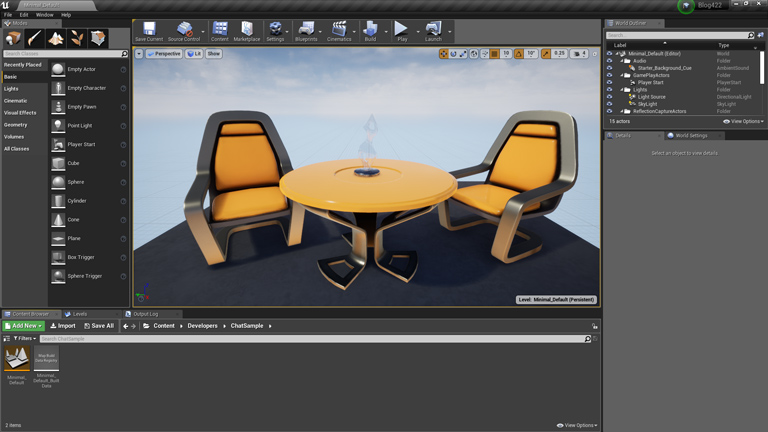Select the Cylinder shape icon

coord(58,201)
